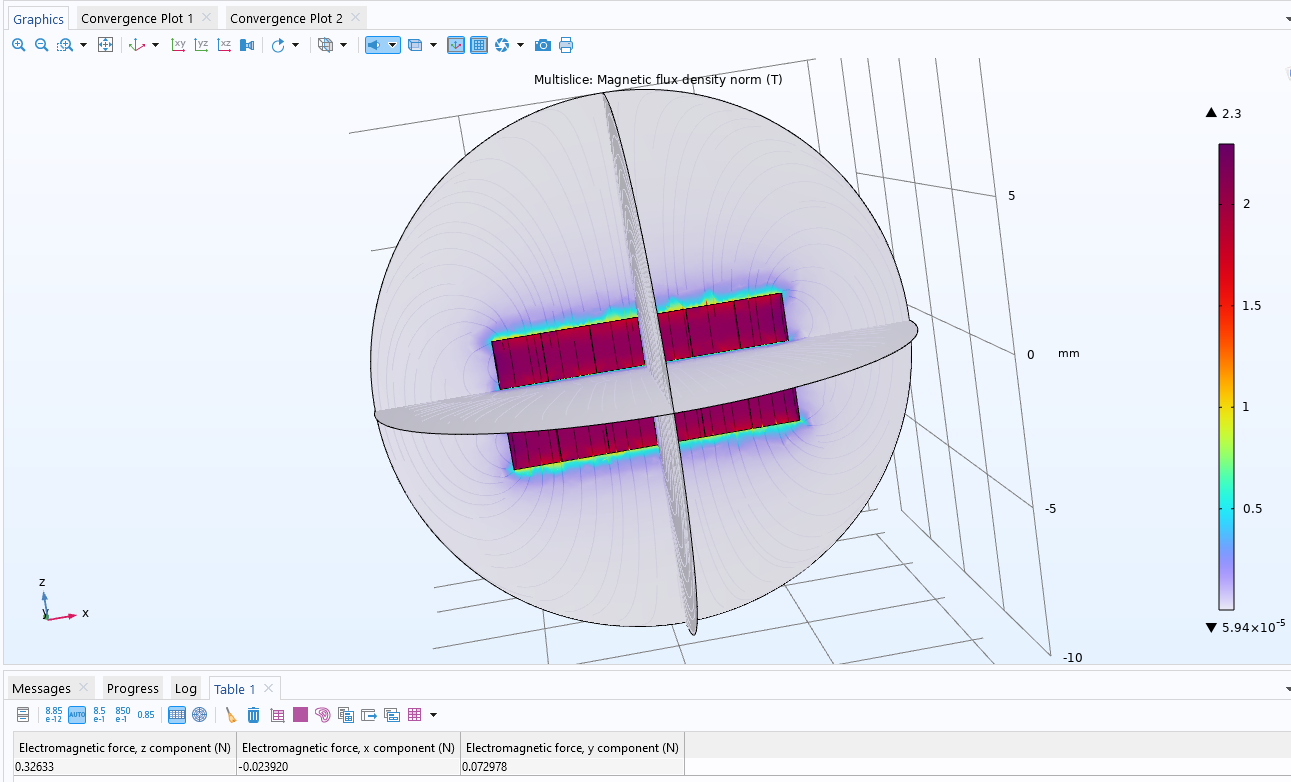Click the Zoom In icon
Image resolution: width=1291 pixels, height=782 pixels.
click(19, 45)
